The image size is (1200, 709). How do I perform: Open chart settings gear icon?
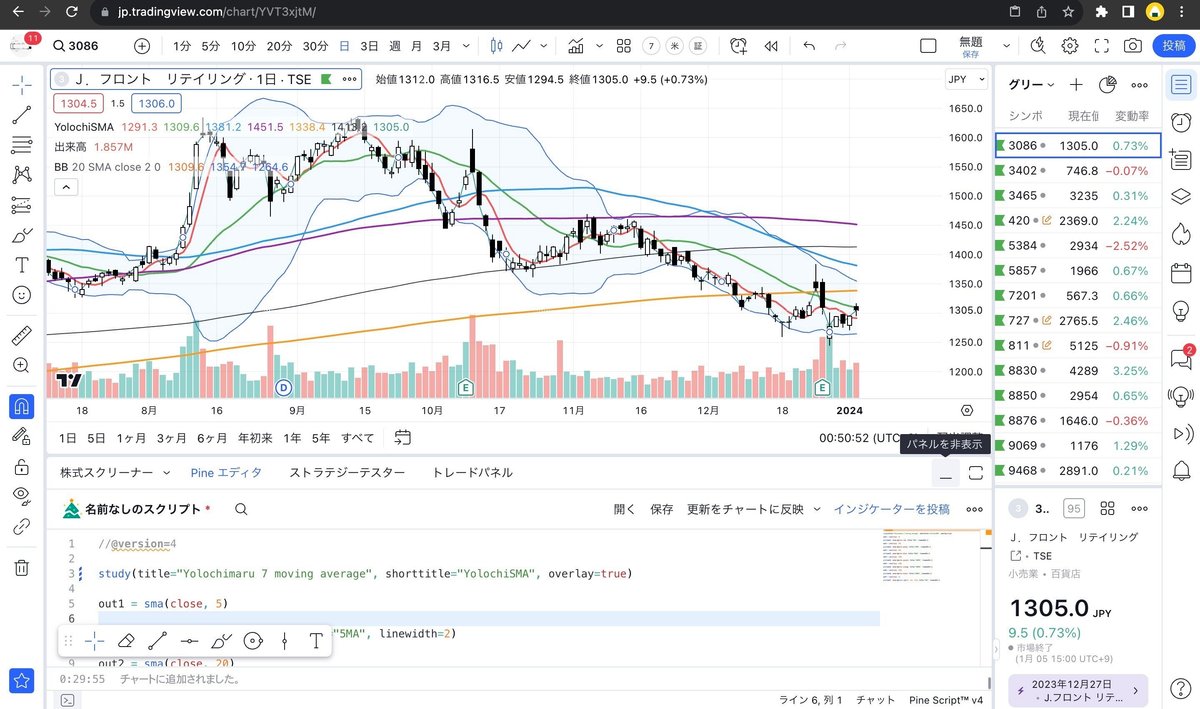tap(1070, 46)
